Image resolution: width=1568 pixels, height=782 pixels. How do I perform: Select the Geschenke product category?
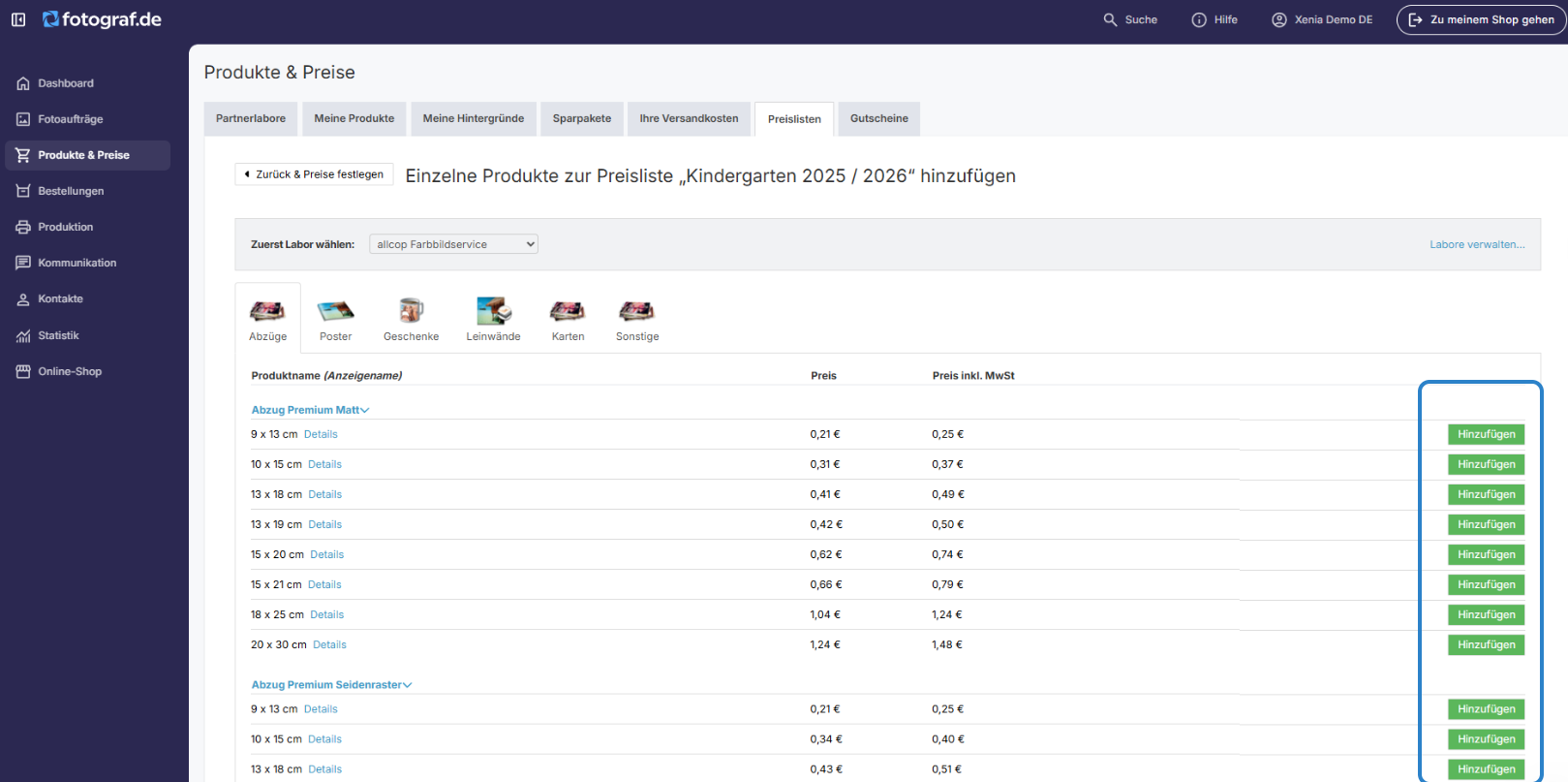coord(412,319)
